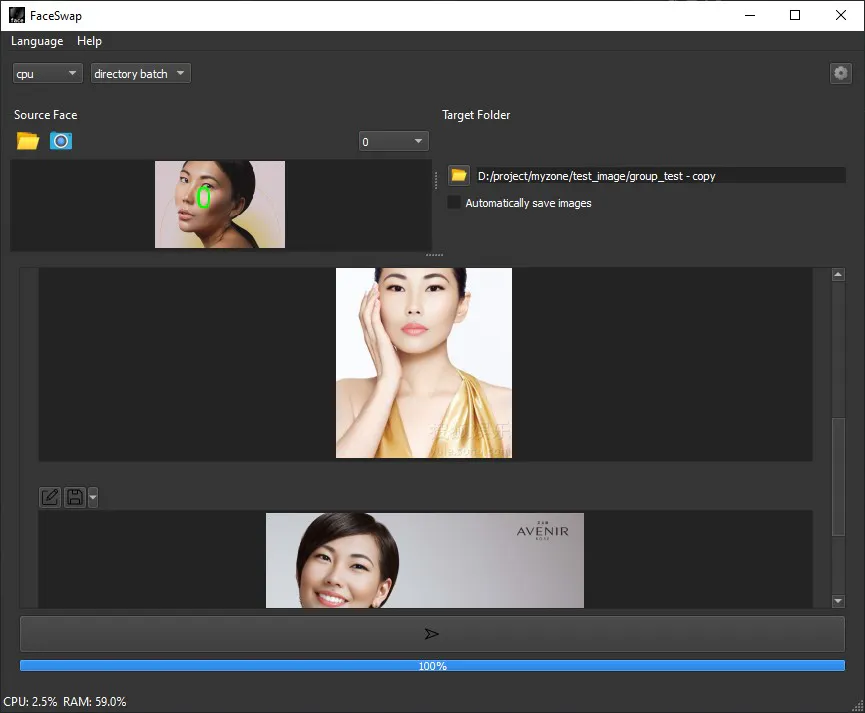Start face swap with arrow button
865x713 pixels.
[432, 634]
